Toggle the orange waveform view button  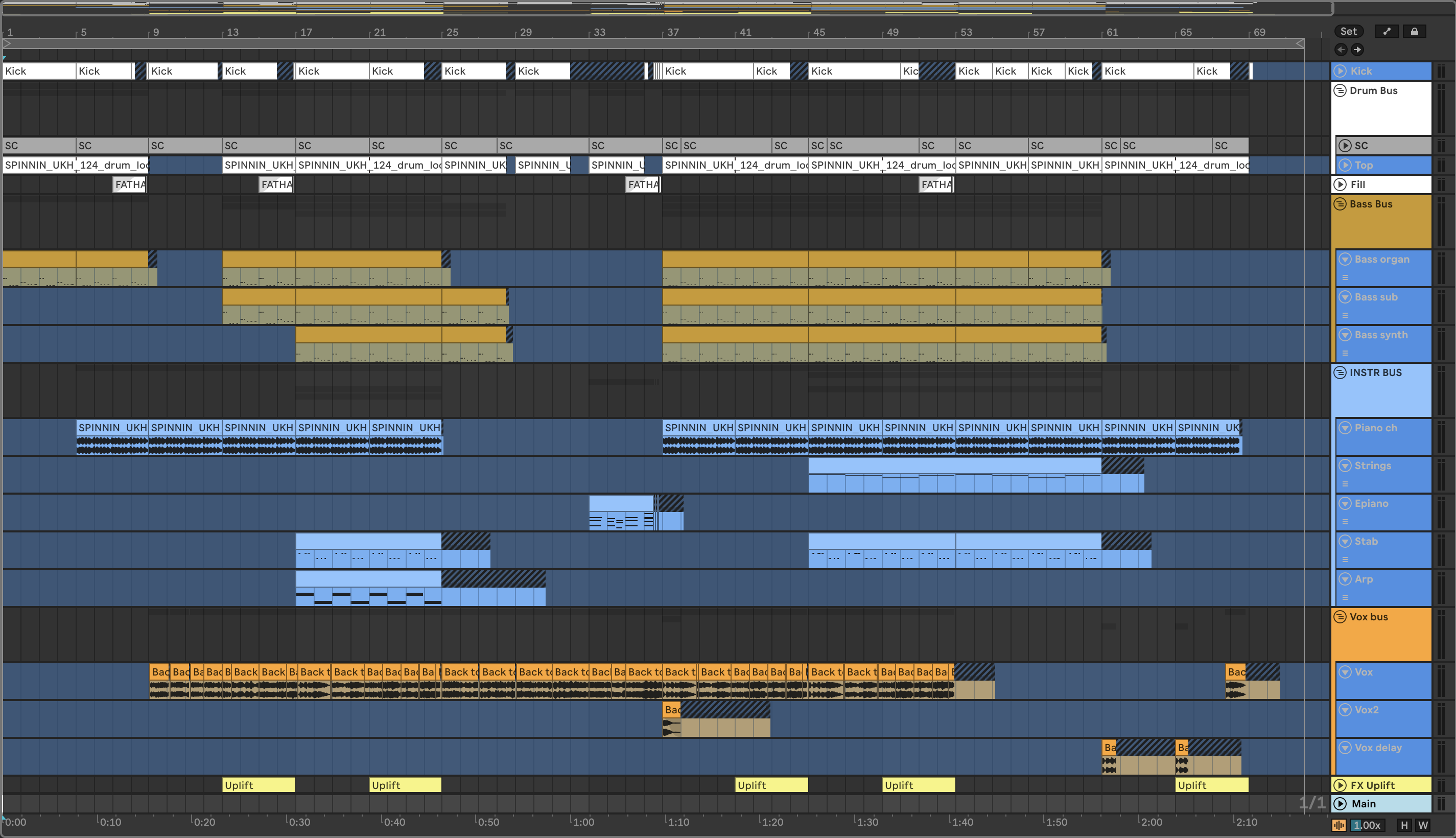tap(1338, 825)
